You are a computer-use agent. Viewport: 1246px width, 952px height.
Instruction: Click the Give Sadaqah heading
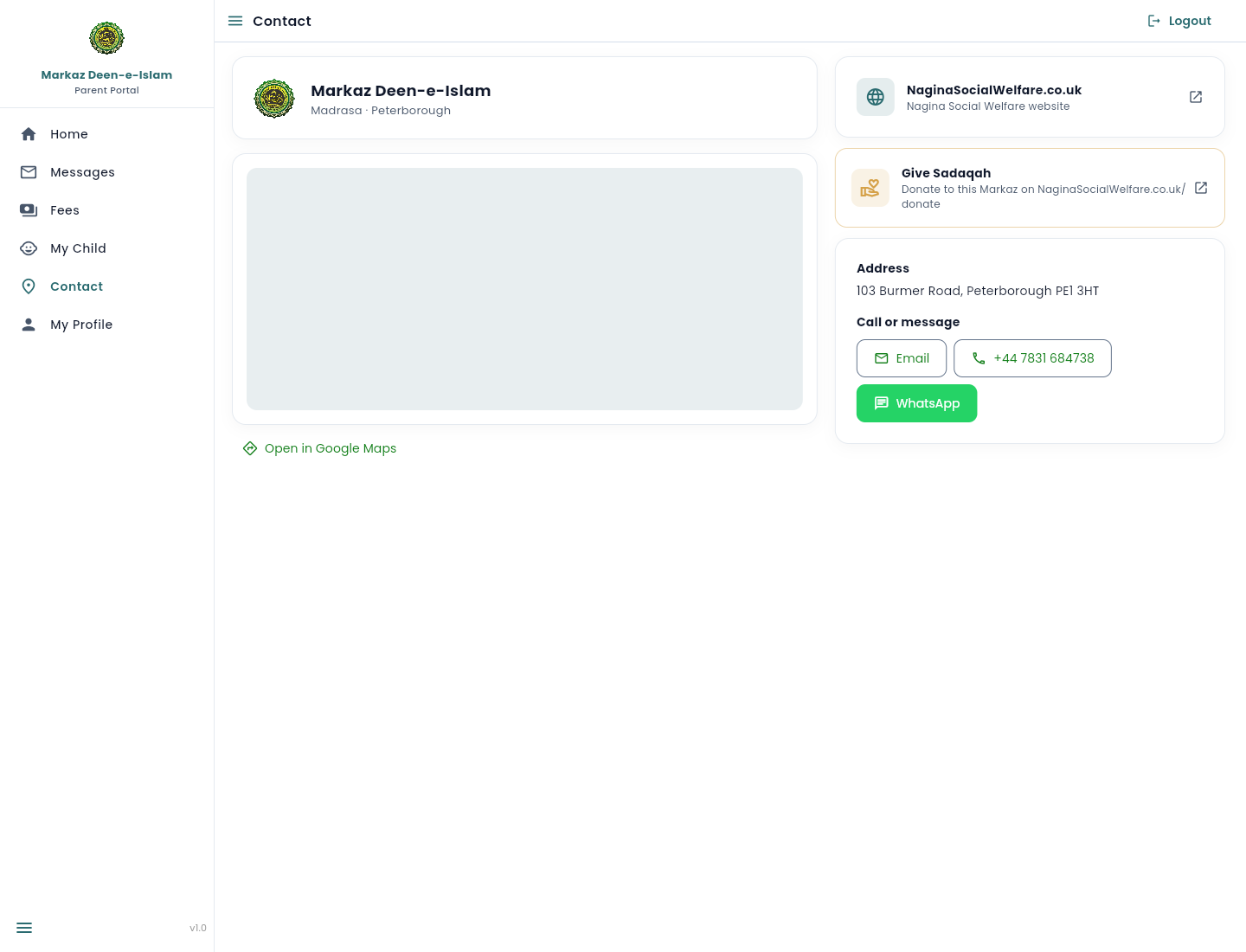[x=946, y=173]
